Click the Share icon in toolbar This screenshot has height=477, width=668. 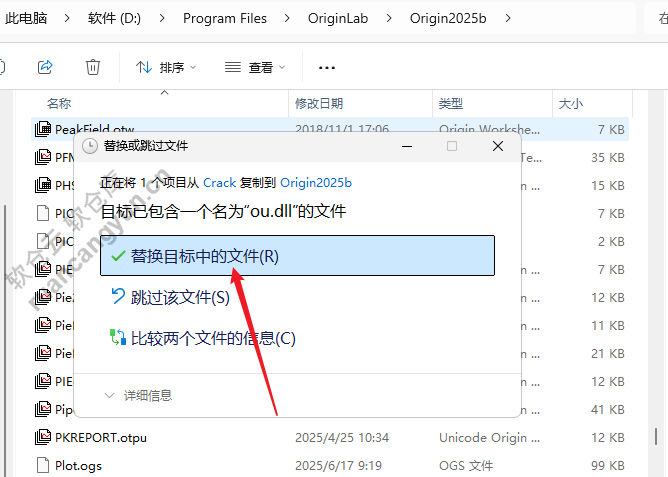[x=45, y=67]
